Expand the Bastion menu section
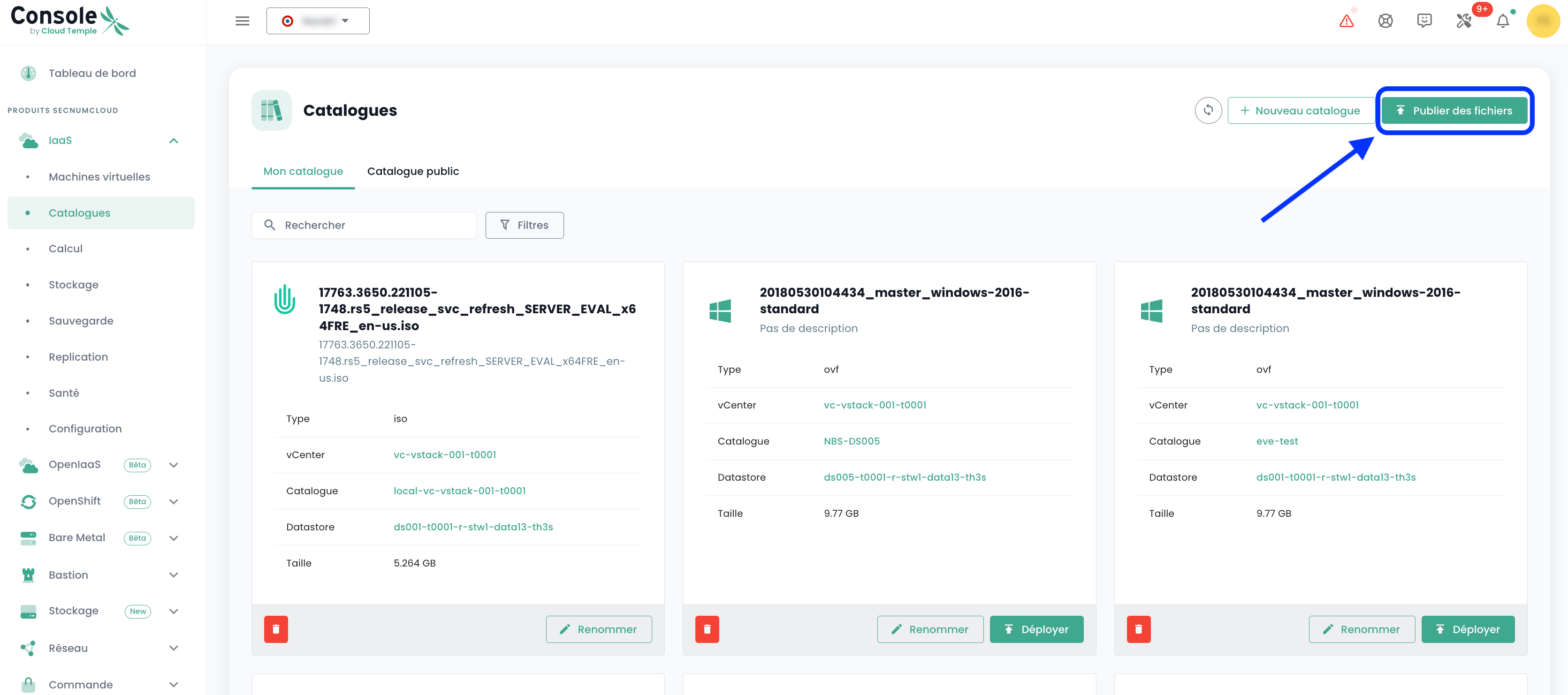1568x695 pixels. click(174, 575)
